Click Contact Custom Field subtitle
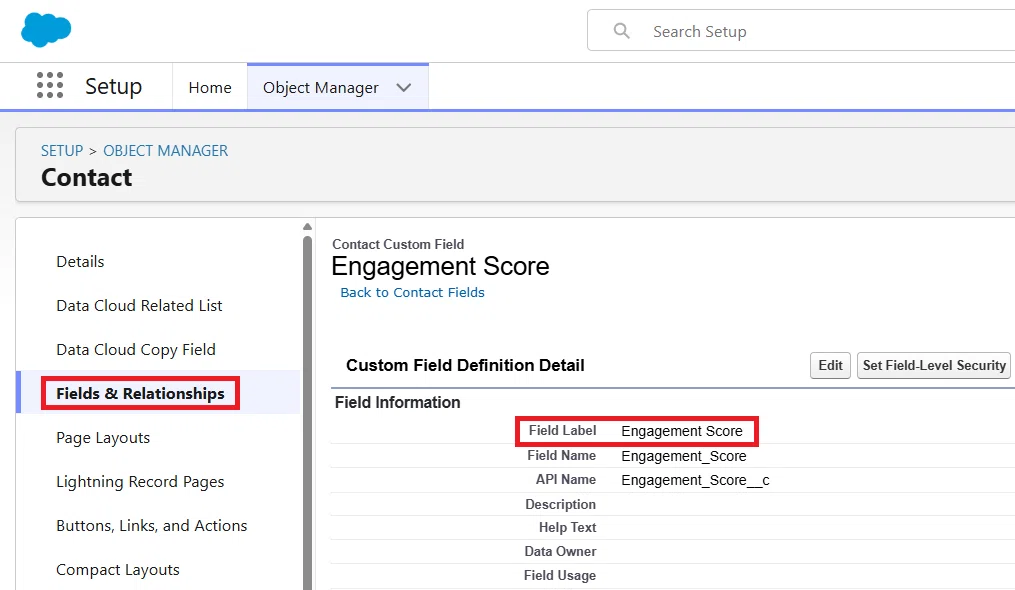Viewport: 1015px width, 590px height. (398, 244)
